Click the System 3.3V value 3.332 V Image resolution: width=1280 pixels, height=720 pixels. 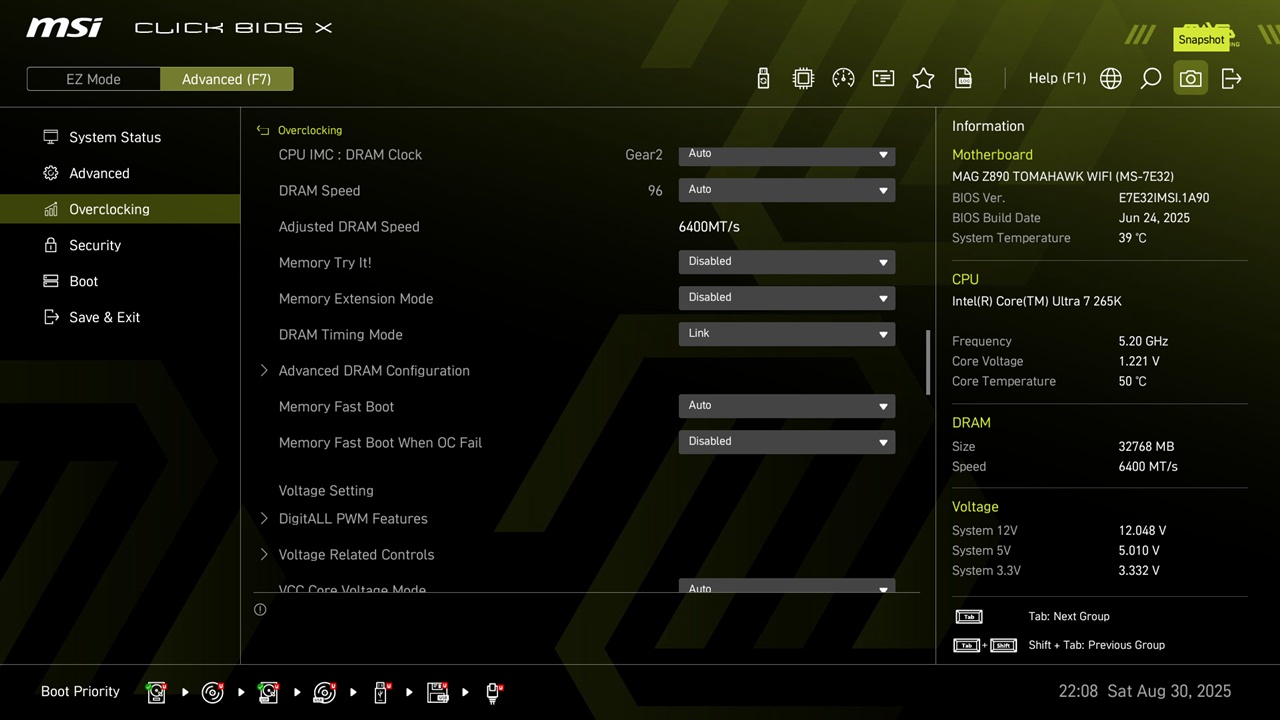point(1139,570)
